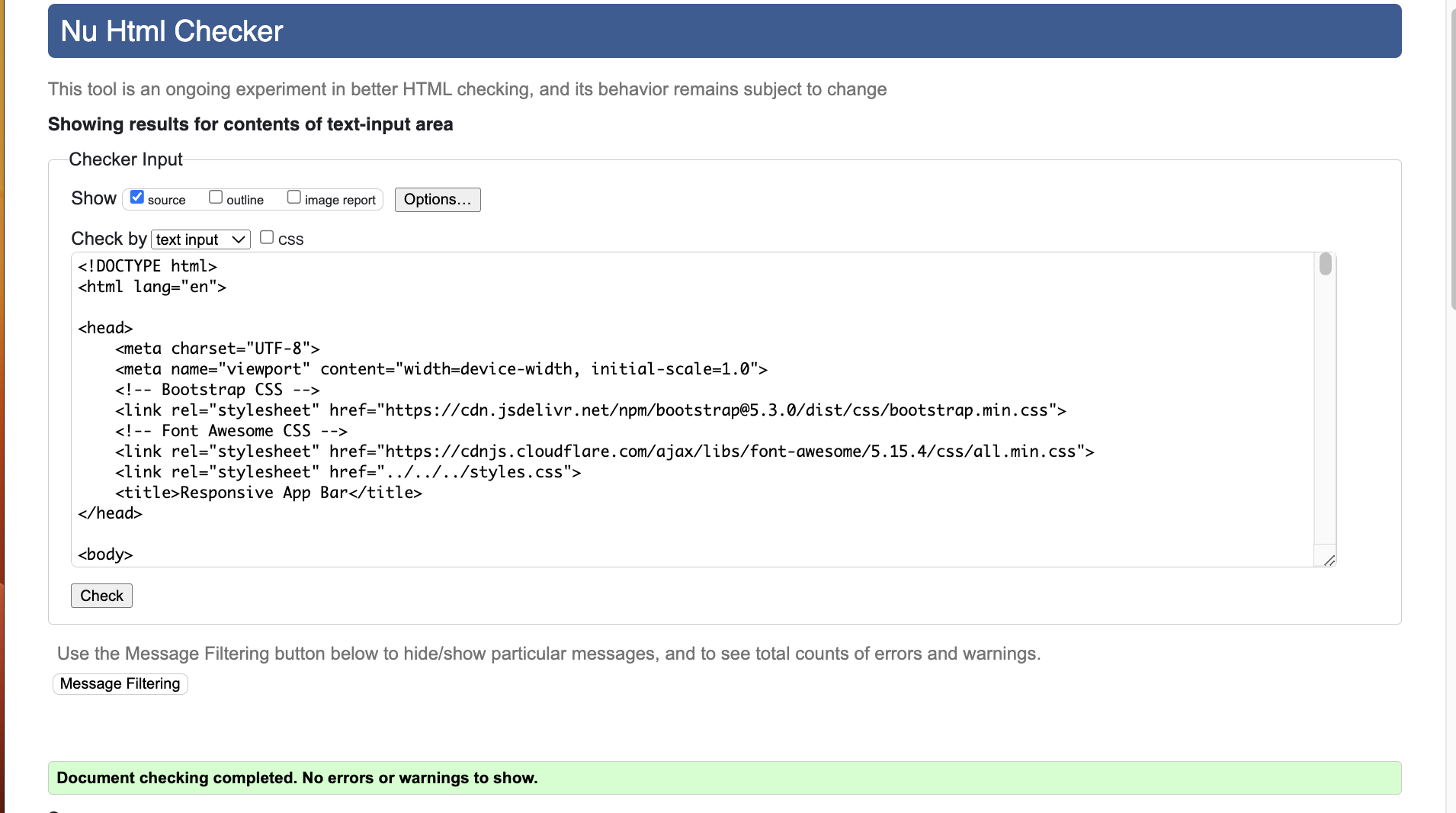Click the meta charset UTF-8 line
1456x813 pixels.
[217, 349]
